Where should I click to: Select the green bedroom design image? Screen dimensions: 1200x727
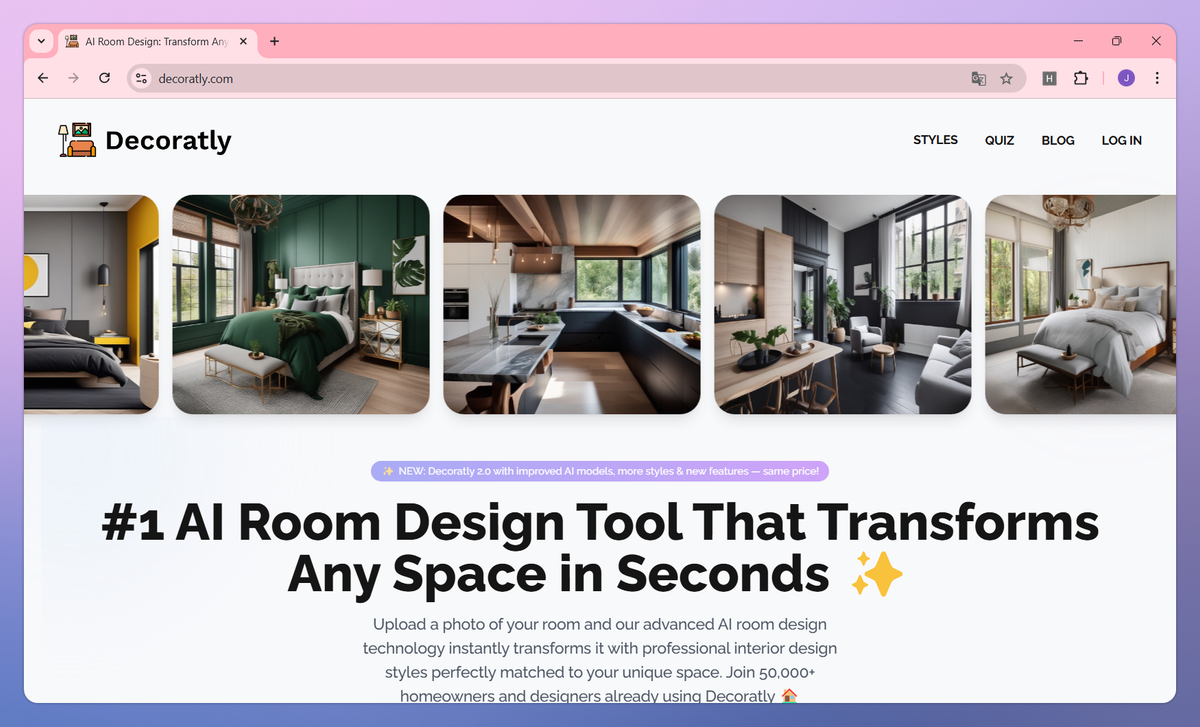[x=301, y=304]
